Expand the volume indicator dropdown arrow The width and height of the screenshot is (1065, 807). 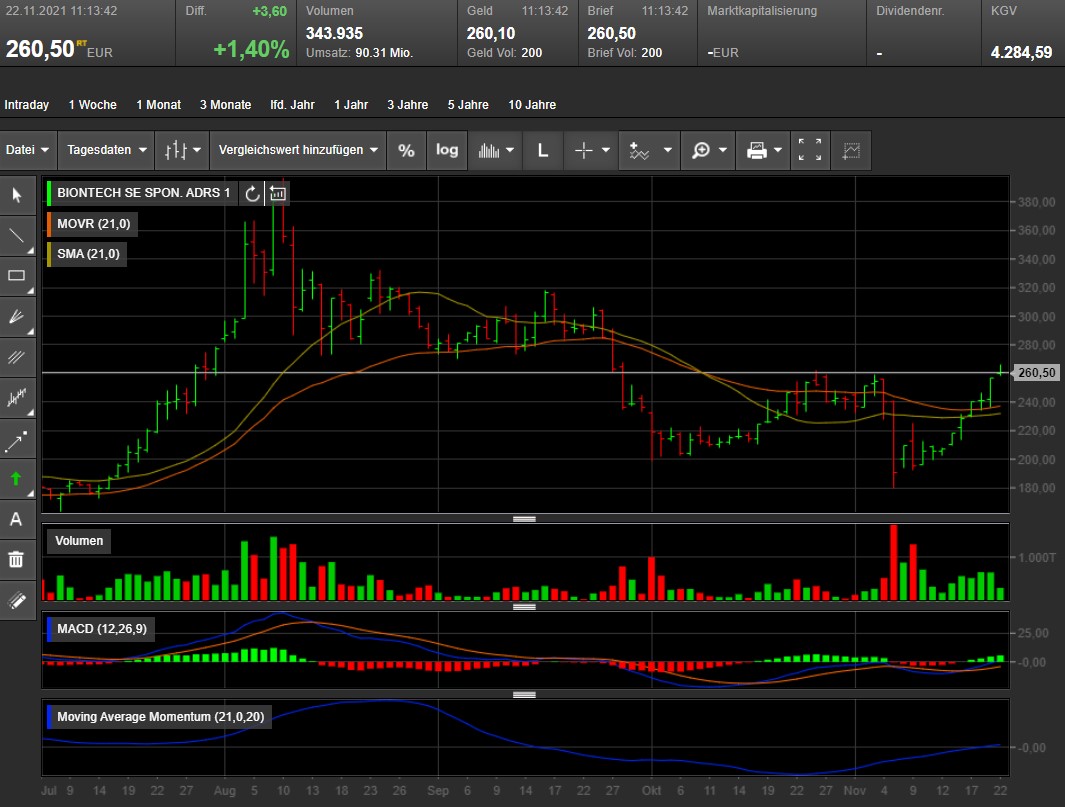pos(510,150)
